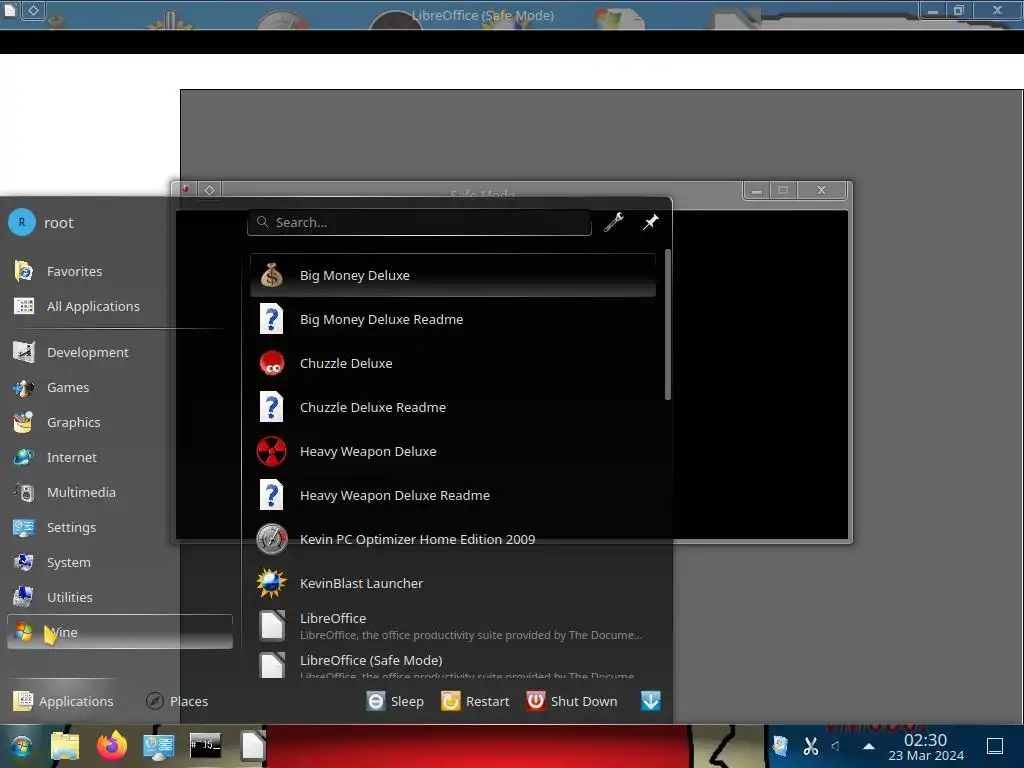
Task: Open system settings icon in taskbar
Action: (x=159, y=746)
